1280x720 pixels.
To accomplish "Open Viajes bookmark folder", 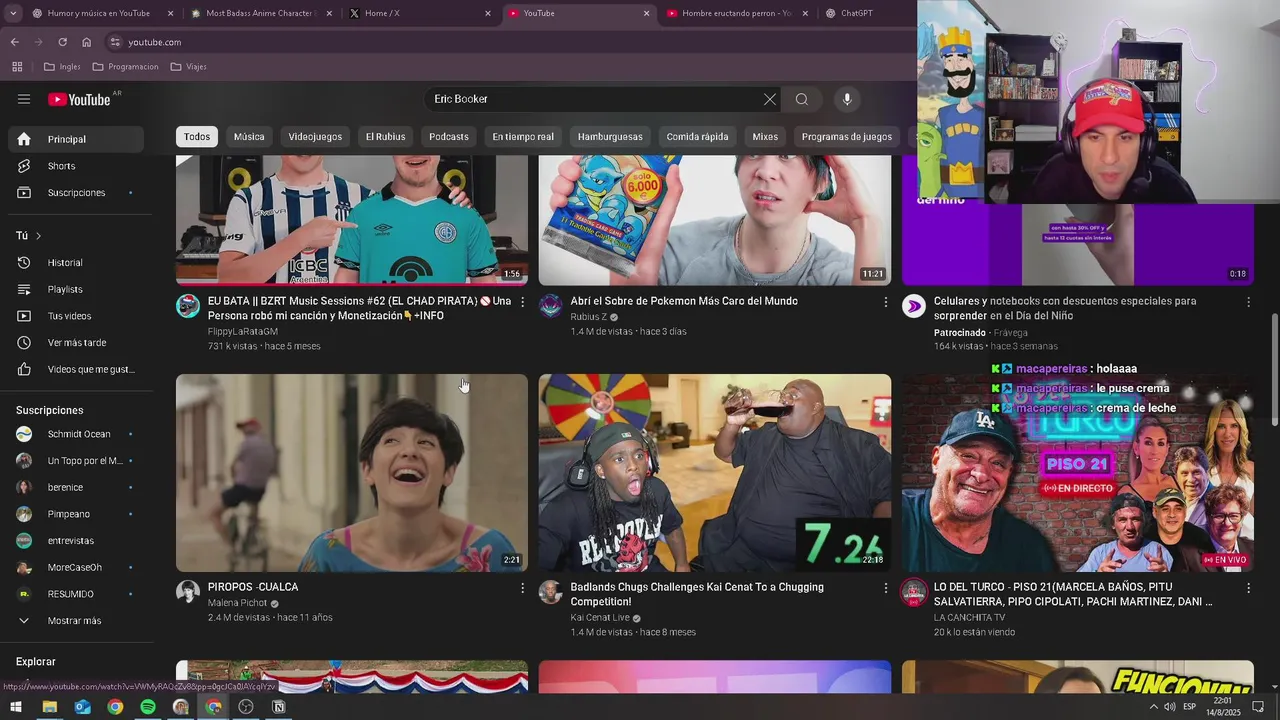I will click(189, 67).
